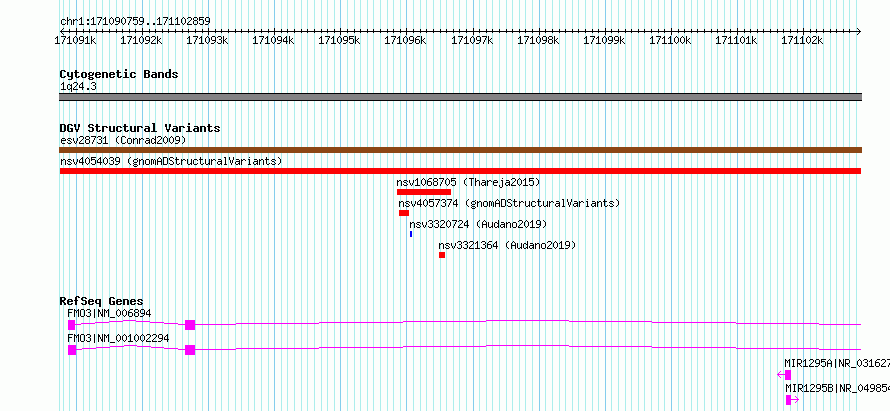Click the RefSeq Genes track title
890x411 pixels.
[x=101, y=301]
